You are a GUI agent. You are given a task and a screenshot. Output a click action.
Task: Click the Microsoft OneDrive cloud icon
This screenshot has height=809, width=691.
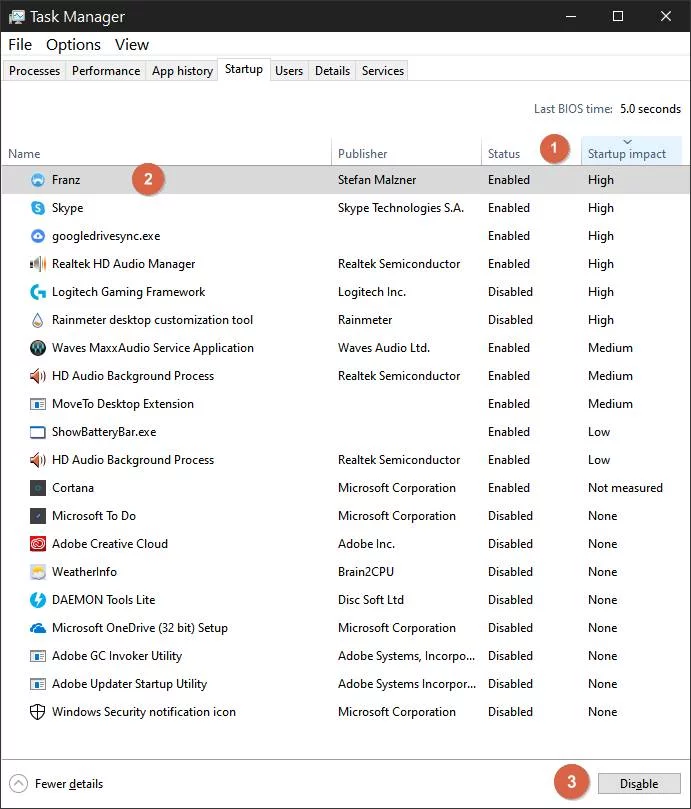[x=38, y=628]
